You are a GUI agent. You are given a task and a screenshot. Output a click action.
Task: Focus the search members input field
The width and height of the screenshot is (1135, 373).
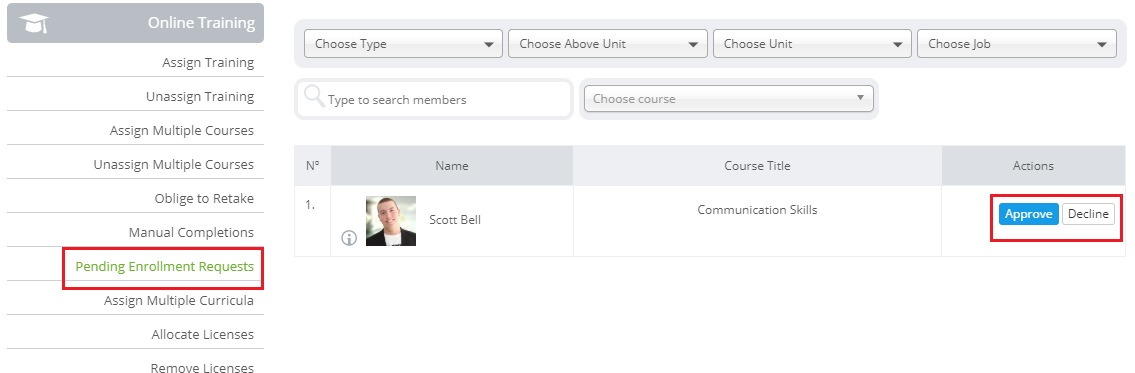[x=434, y=99]
